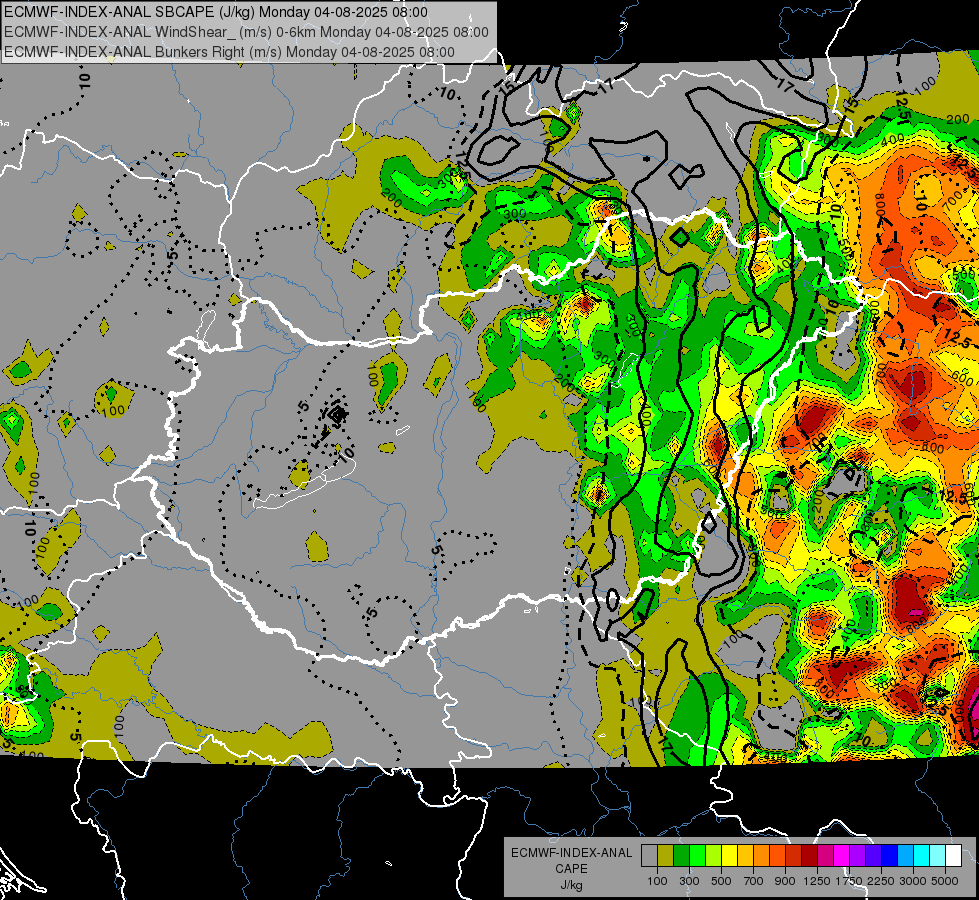Click the bright cyan legend swatch
This screenshot has width=979, height=900.
click(x=922, y=855)
